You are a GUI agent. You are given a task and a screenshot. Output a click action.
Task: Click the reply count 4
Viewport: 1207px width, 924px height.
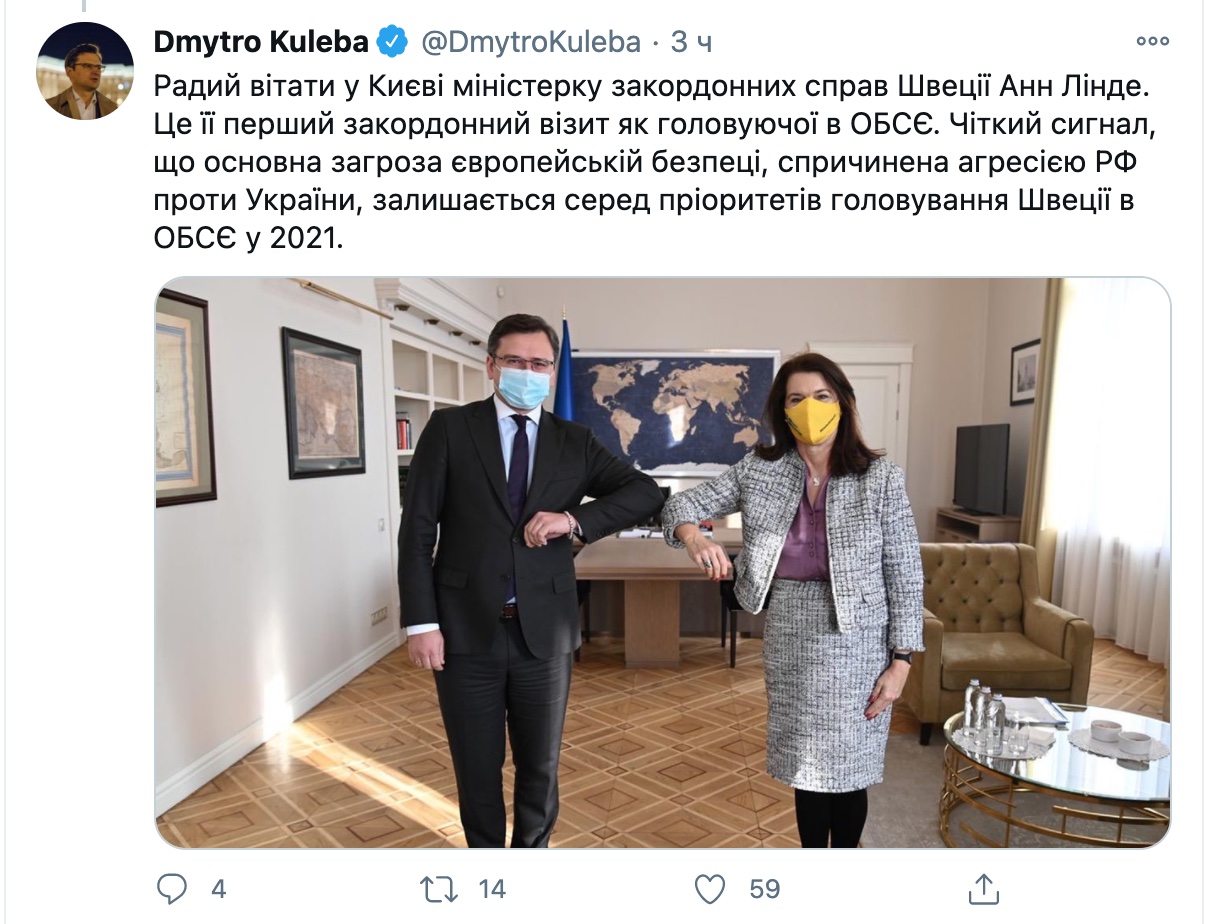click(219, 889)
